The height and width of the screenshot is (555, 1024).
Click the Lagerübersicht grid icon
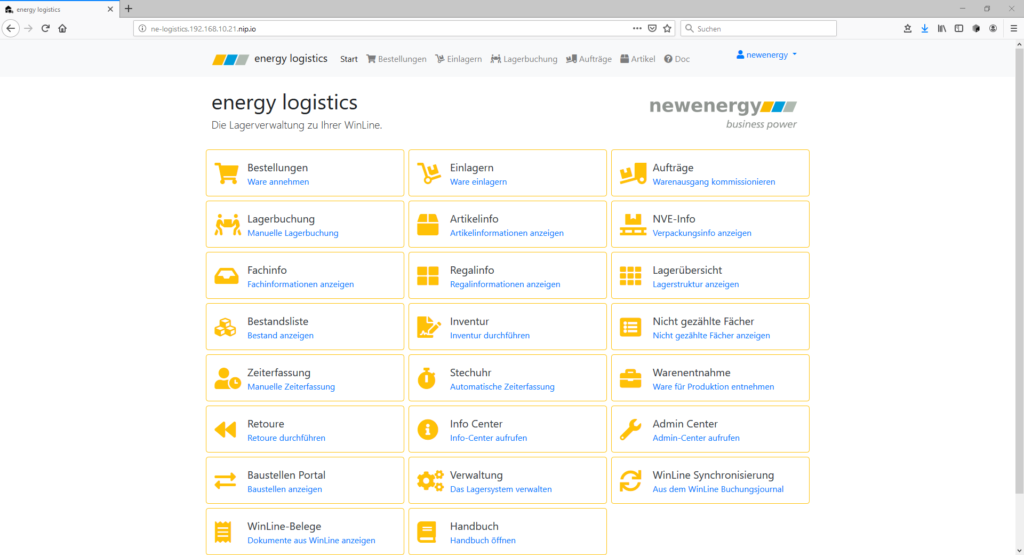pos(631,276)
